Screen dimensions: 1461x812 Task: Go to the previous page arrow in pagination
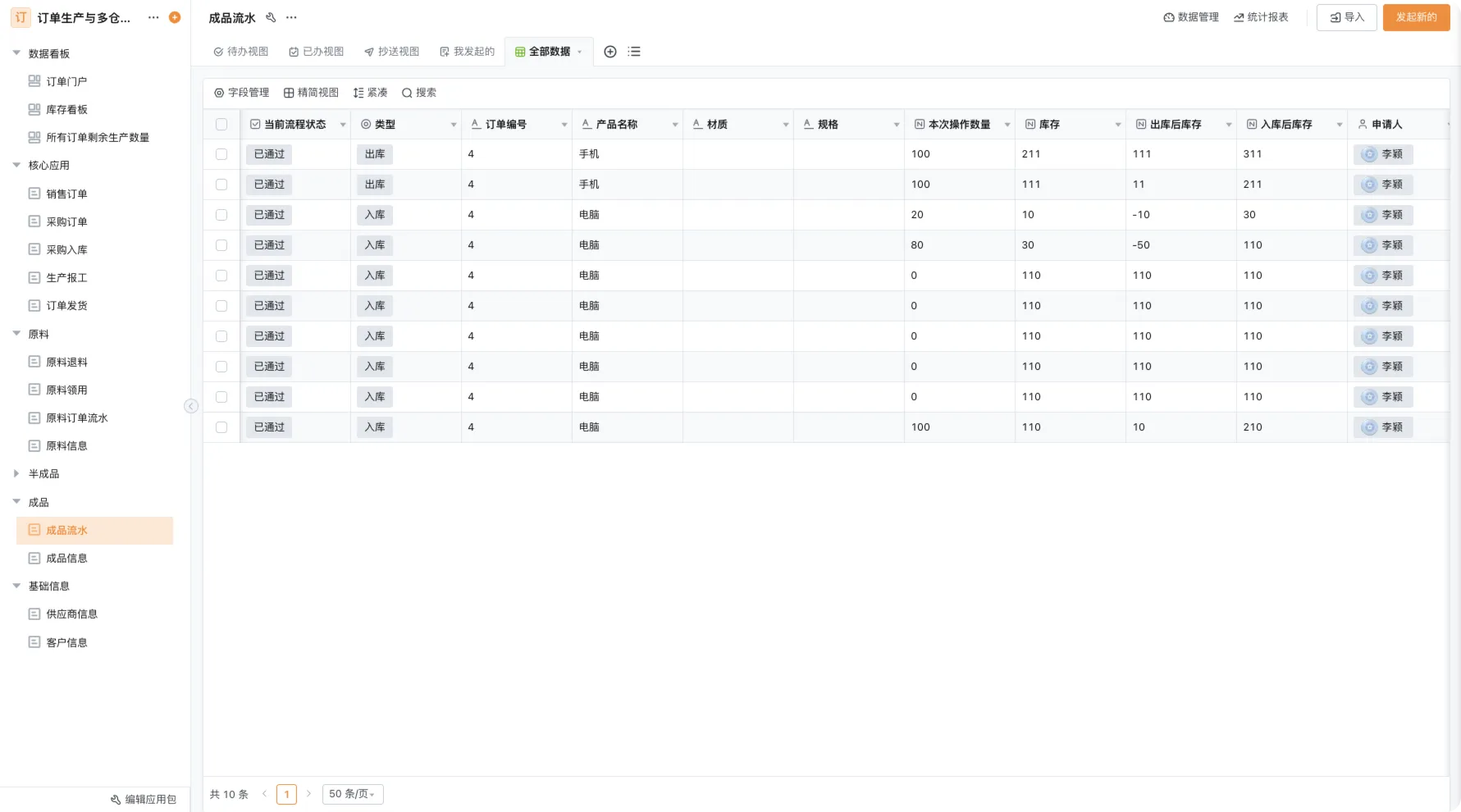264,794
